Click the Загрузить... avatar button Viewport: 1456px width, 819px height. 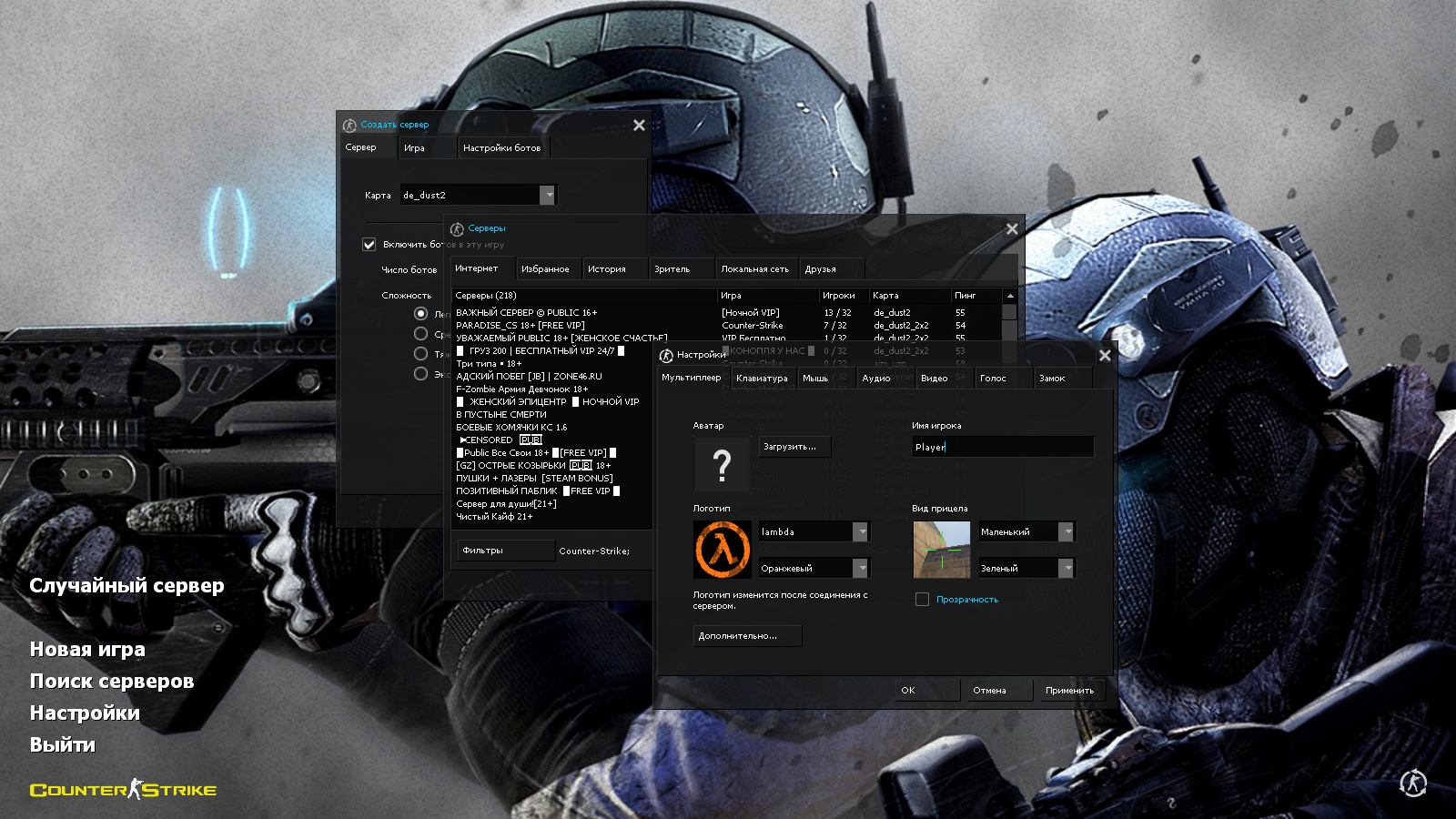[x=794, y=447]
